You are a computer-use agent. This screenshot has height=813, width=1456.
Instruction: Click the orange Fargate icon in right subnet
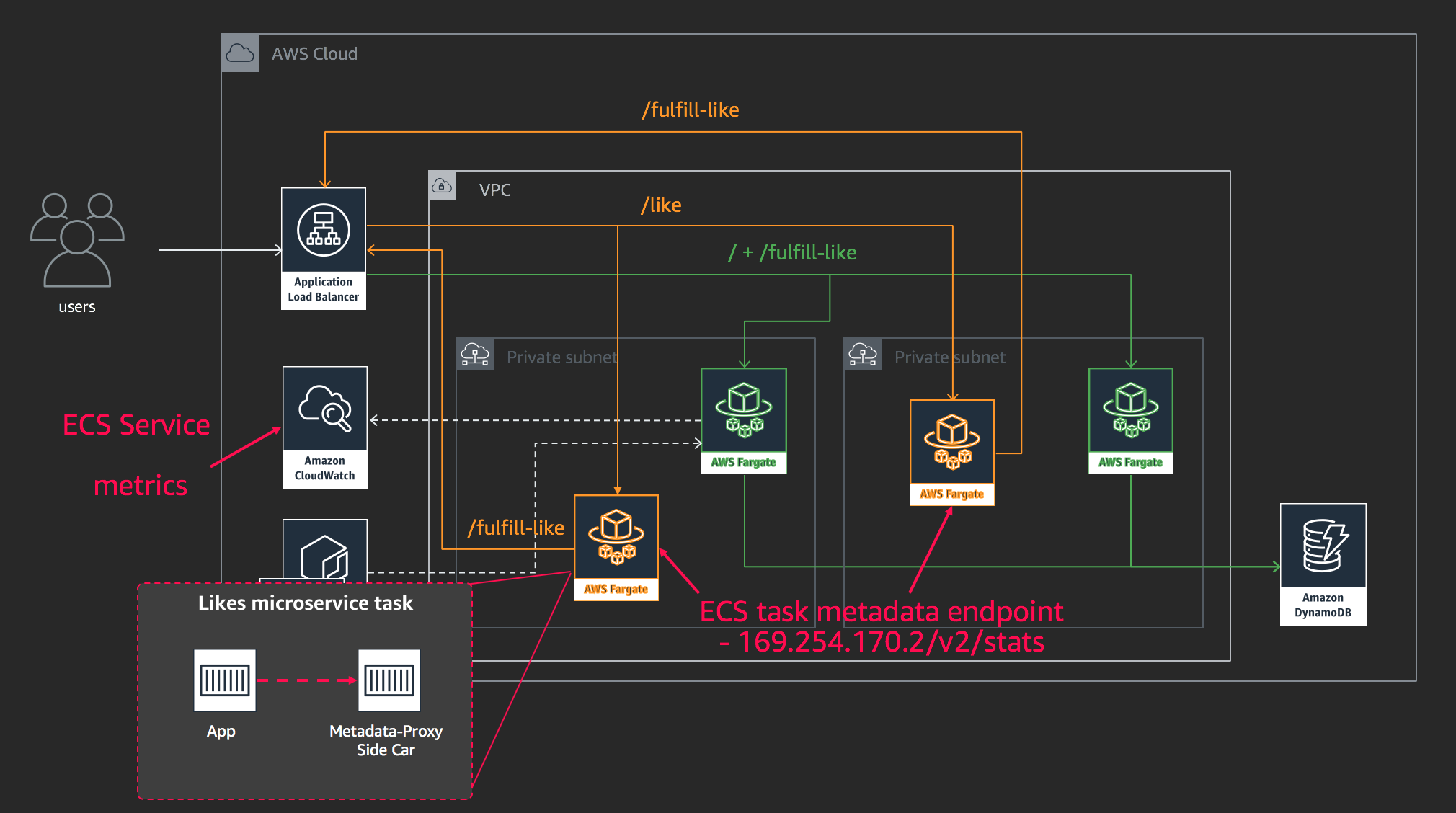tap(952, 442)
